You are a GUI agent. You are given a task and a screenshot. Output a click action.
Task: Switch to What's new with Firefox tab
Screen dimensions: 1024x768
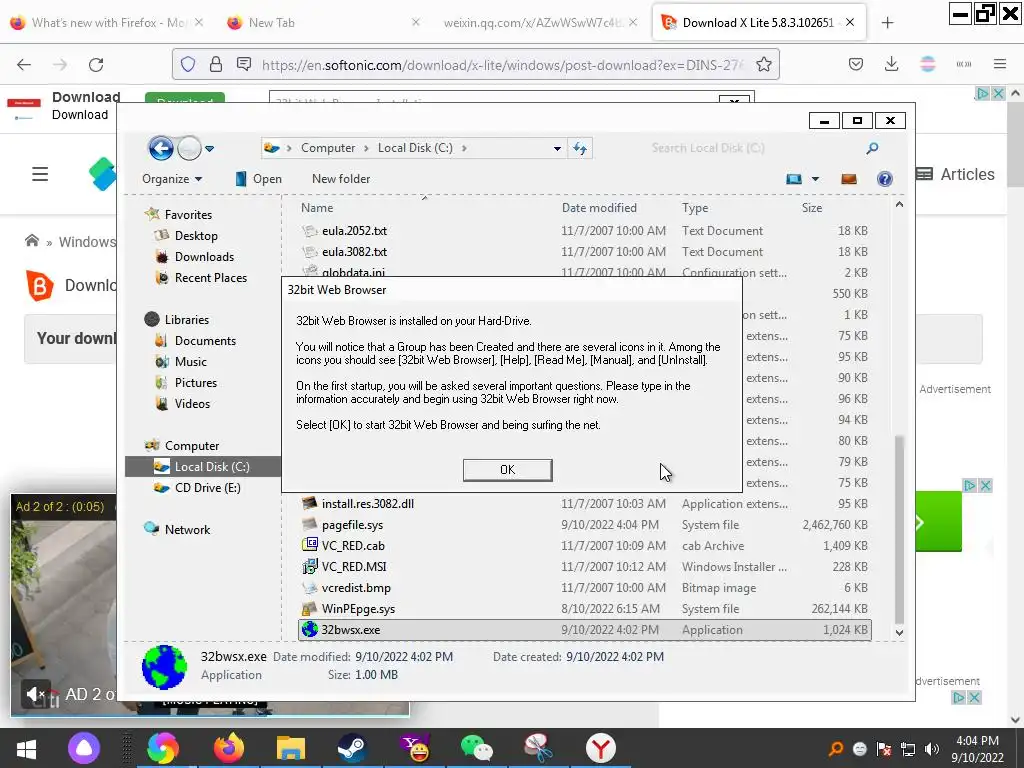104,23
